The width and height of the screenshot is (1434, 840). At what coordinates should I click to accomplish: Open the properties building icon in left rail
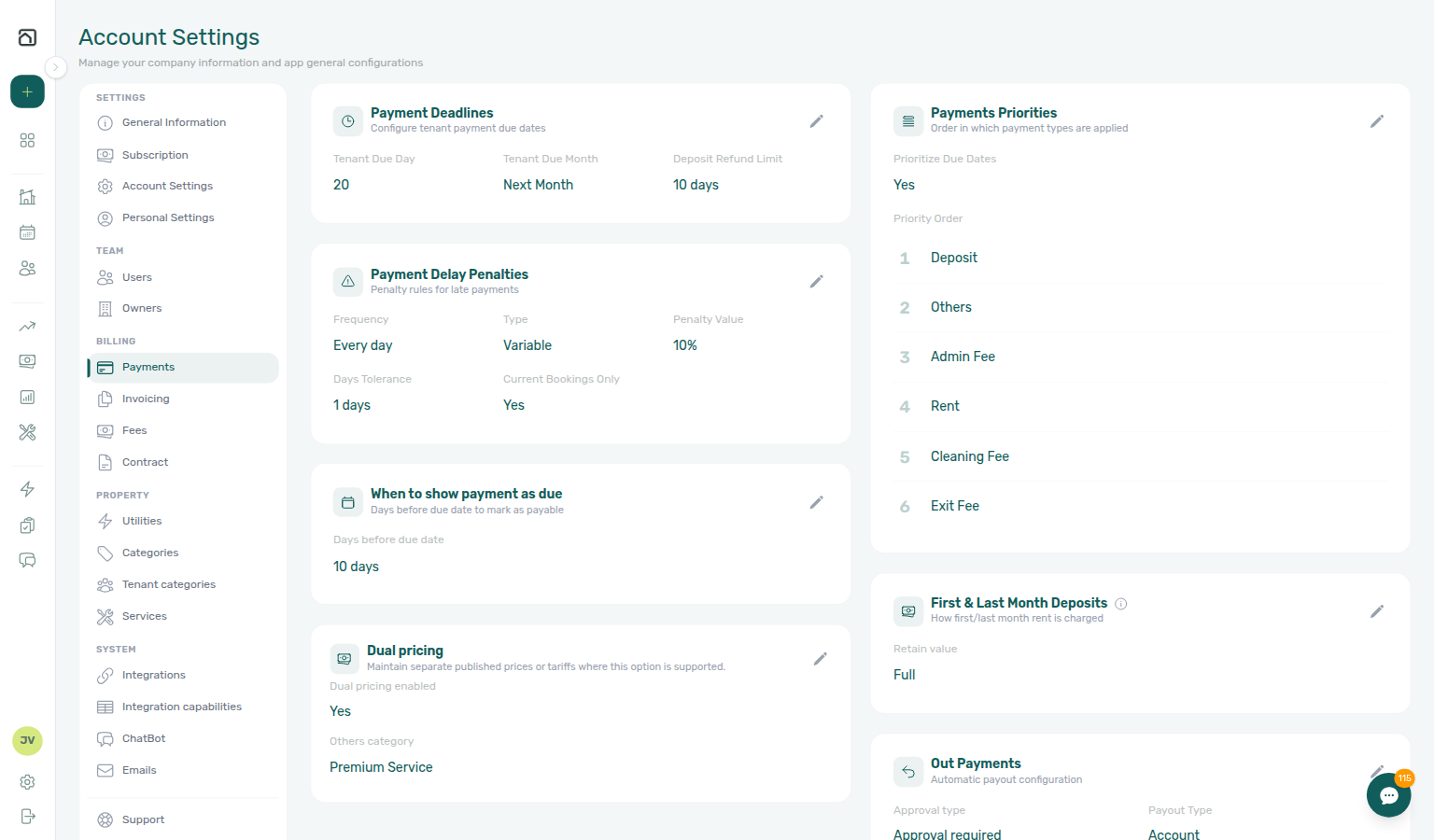pyautogui.click(x=27, y=197)
